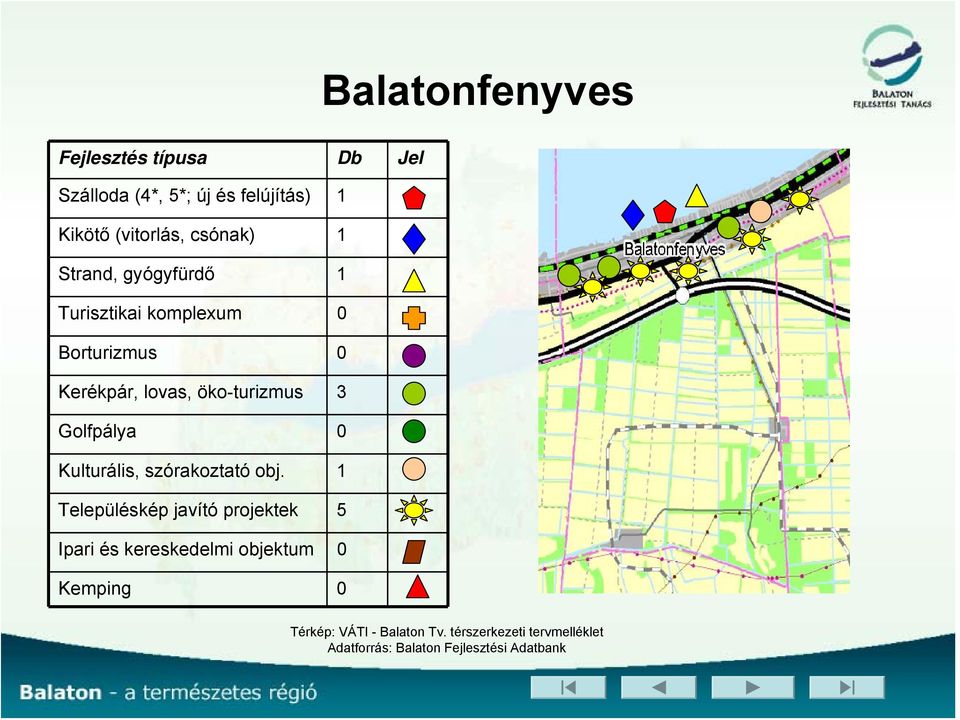Click the dark green Golfpálya circle icon

414,431
